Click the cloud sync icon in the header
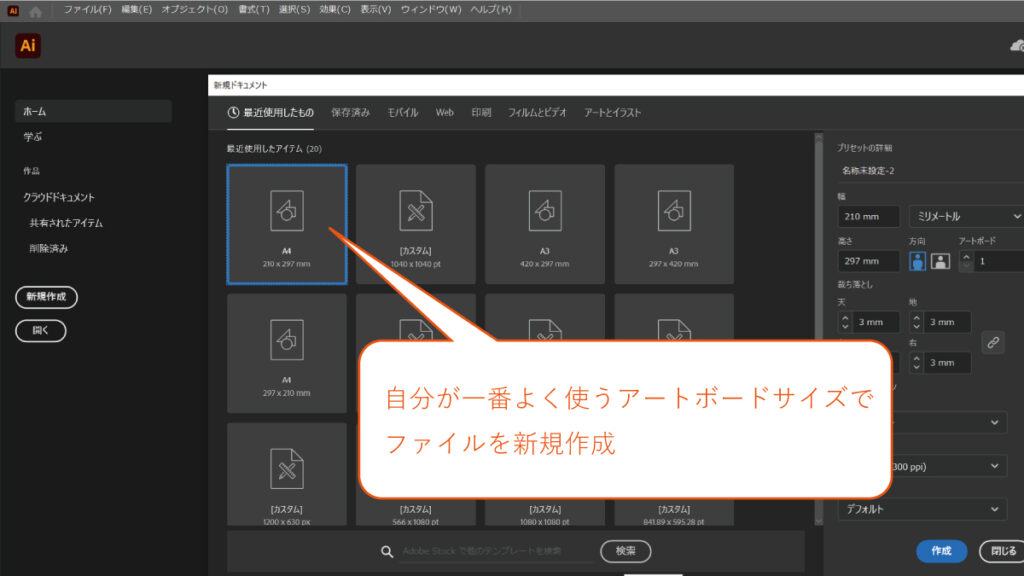 tap(1017, 46)
